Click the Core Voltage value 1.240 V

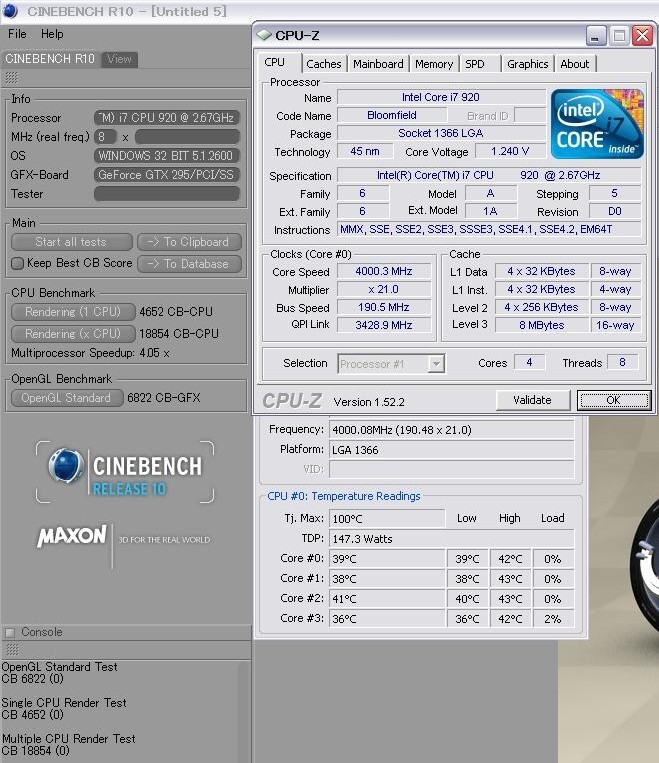pyautogui.click(x=510, y=151)
